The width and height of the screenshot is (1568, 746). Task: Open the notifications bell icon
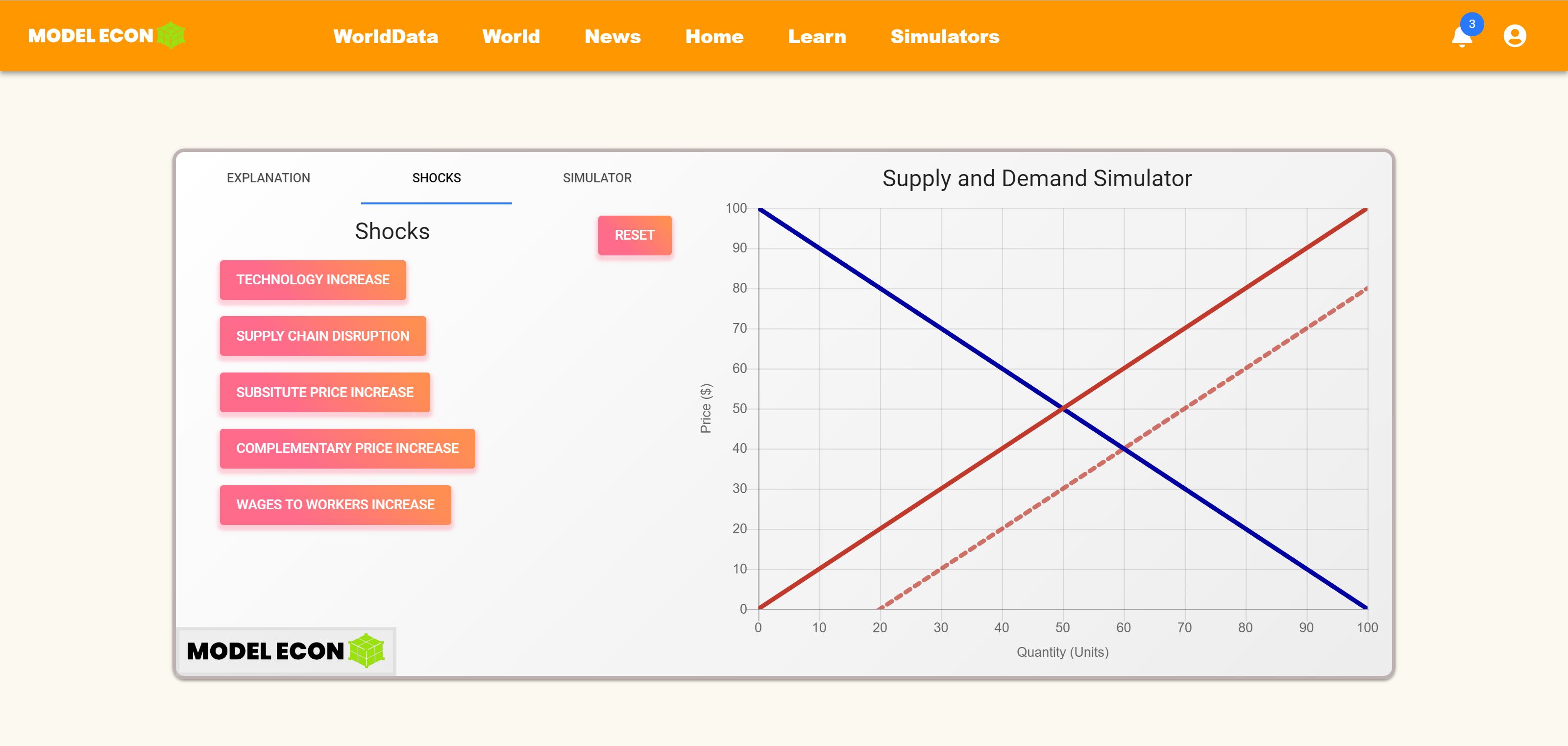tap(1462, 37)
